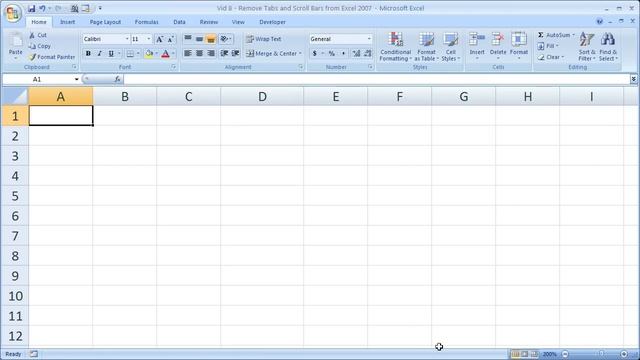Insert cells button
Viewport: 640px width, 360px height.
coord(477,46)
